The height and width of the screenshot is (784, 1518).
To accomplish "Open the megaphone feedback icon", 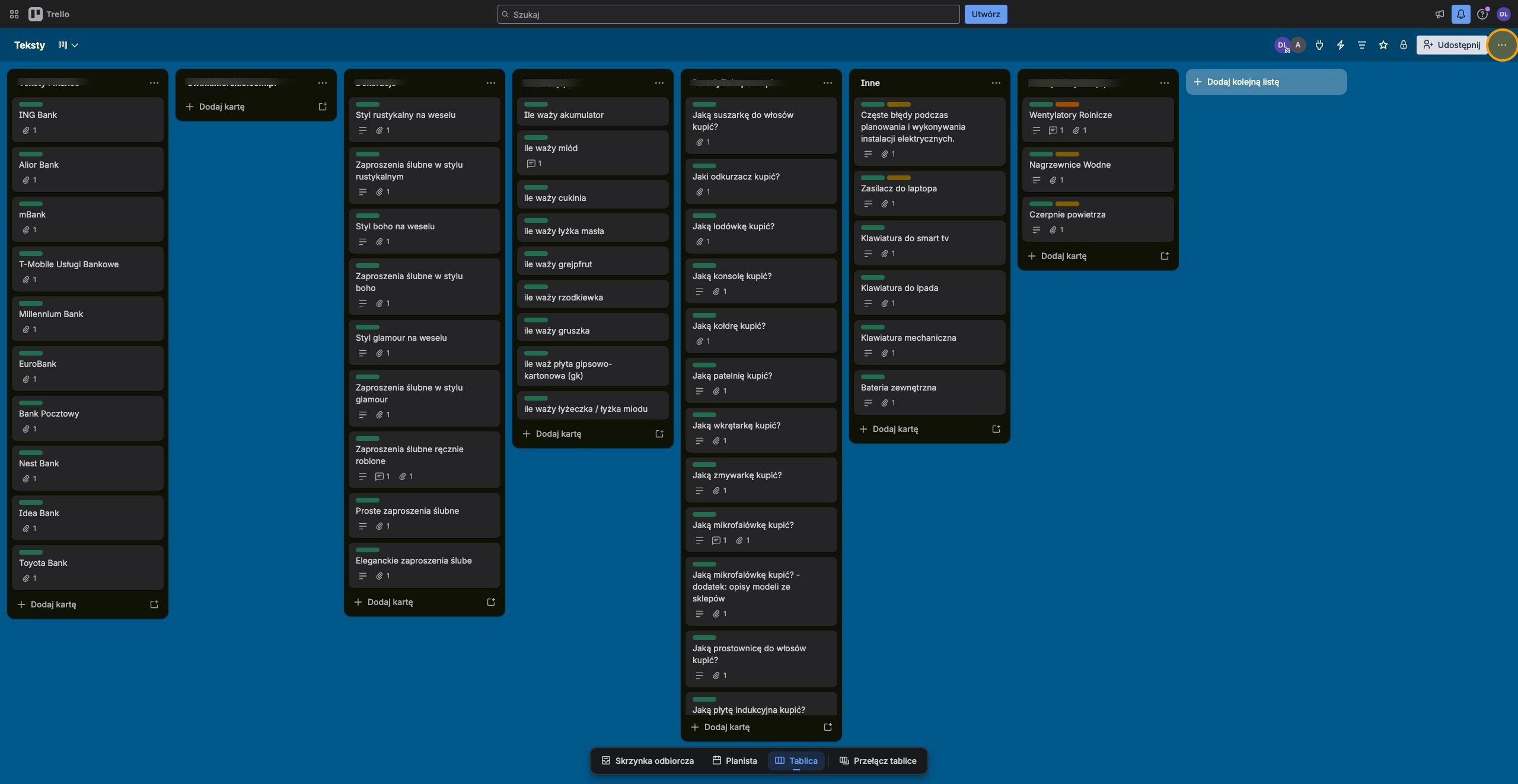I will point(1440,14).
